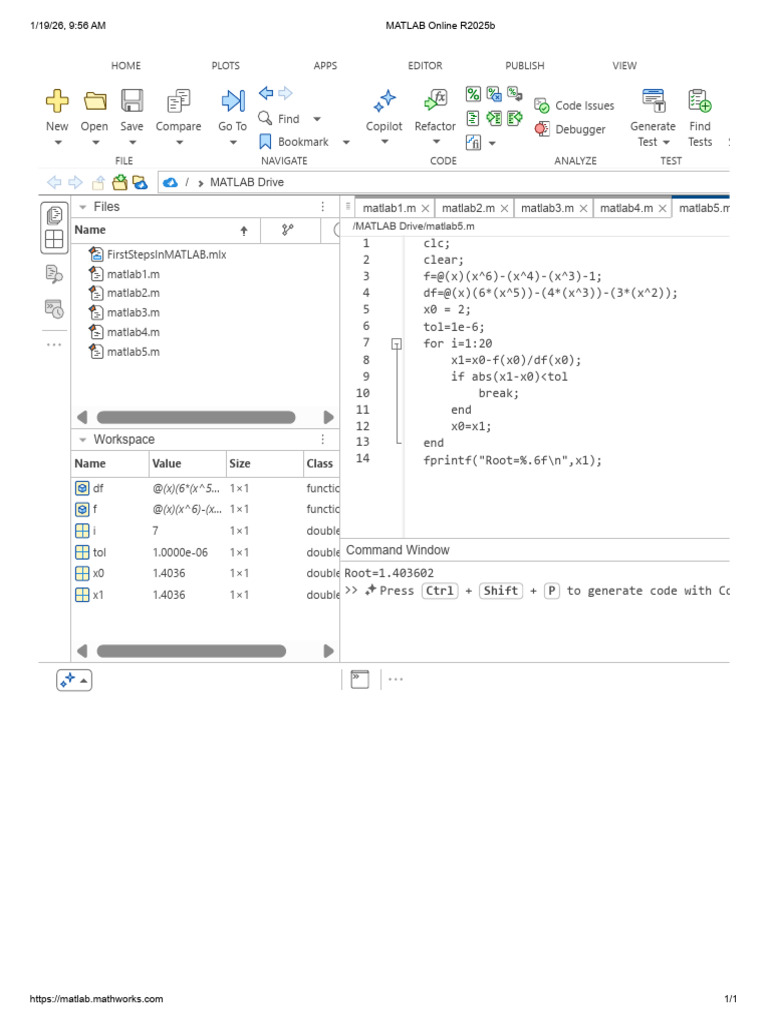The image size is (768, 1024).
Task: Switch to the matlab3.m editor tab
Action: click(x=547, y=208)
